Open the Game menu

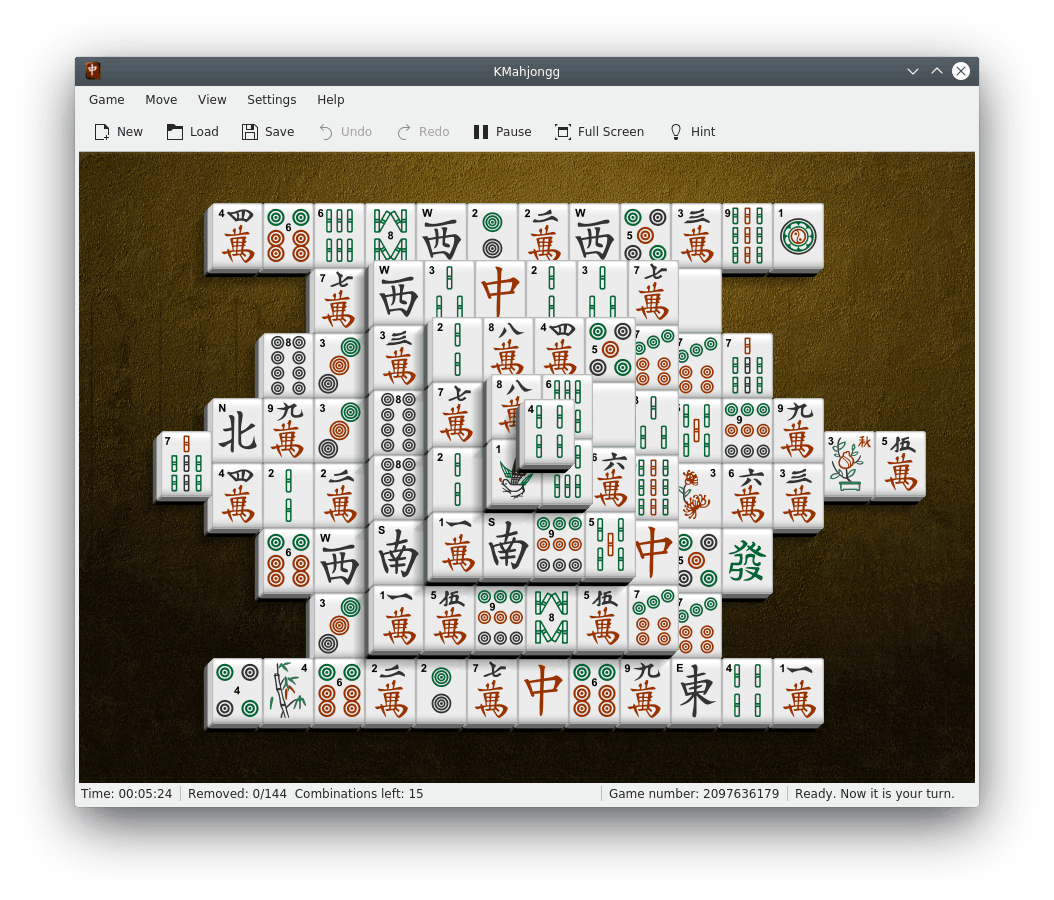click(x=107, y=99)
